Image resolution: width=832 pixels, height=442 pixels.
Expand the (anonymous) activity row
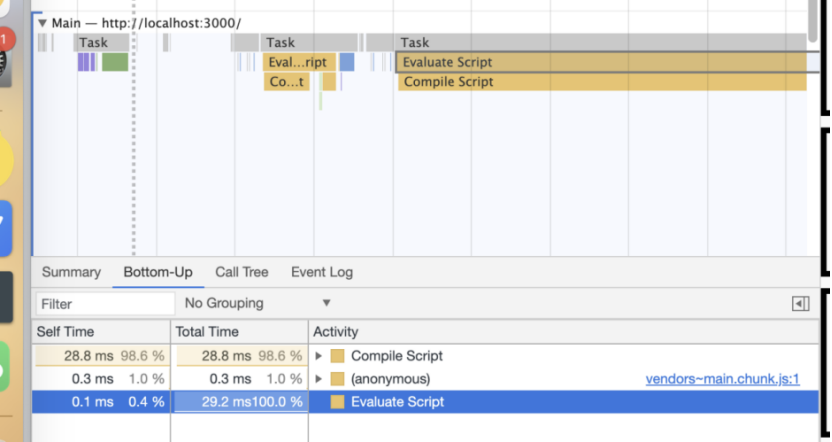point(319,379)
